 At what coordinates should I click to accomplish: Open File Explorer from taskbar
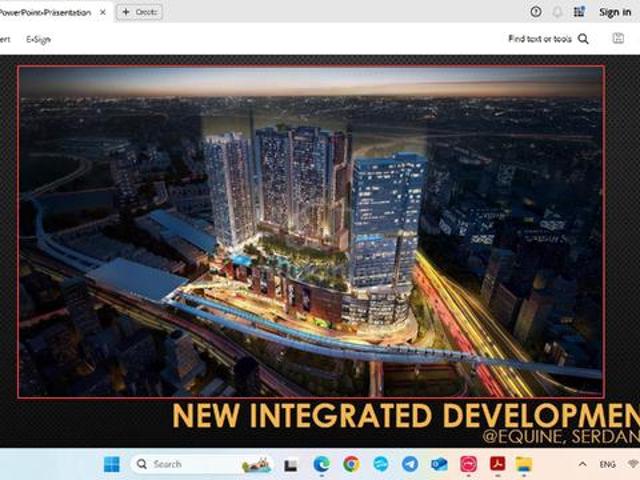click(x=524, y=464)
